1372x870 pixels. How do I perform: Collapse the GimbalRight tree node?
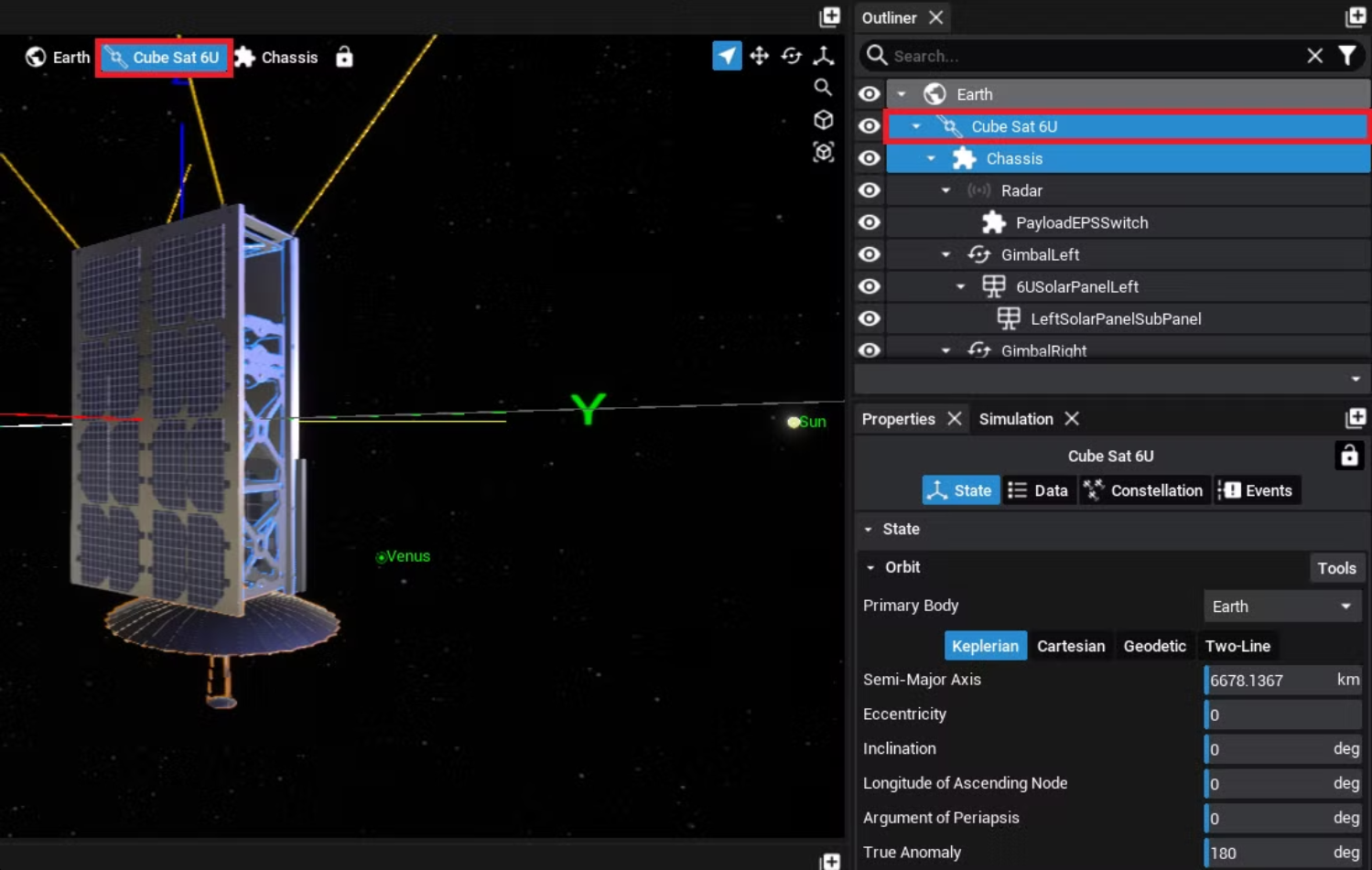click(x=945, y=350)
